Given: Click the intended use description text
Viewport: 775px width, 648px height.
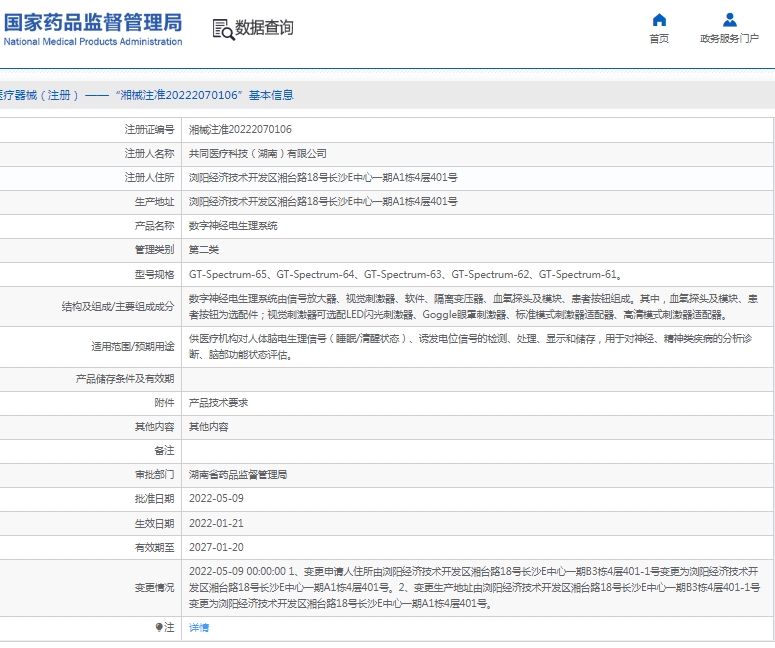Looking at the screenshot, I should [x=471, y=346].
